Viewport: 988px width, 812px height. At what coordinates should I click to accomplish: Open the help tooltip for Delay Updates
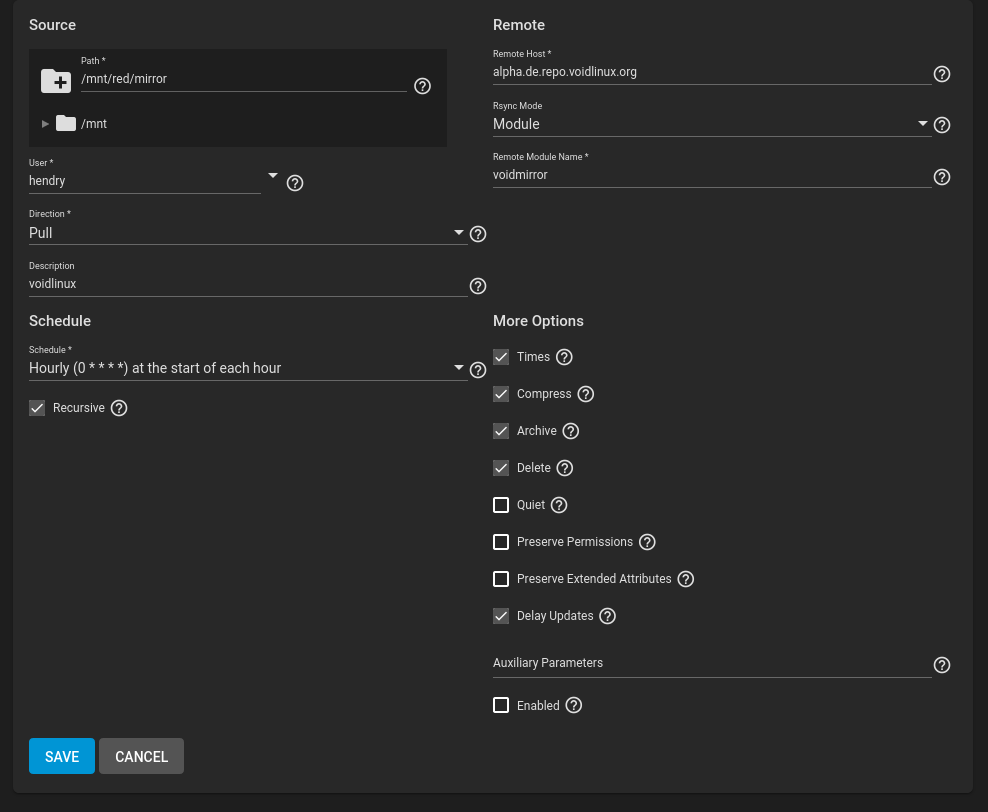click(x=607, y=616)
